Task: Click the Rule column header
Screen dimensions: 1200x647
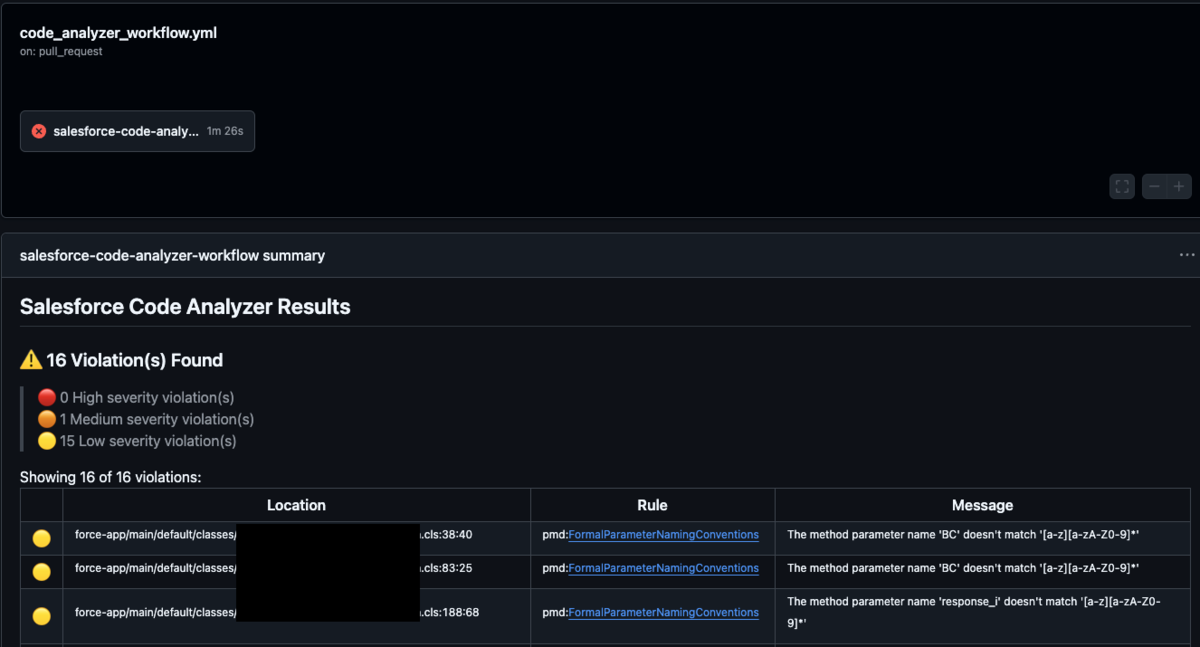Action: (x=652, y=505)
